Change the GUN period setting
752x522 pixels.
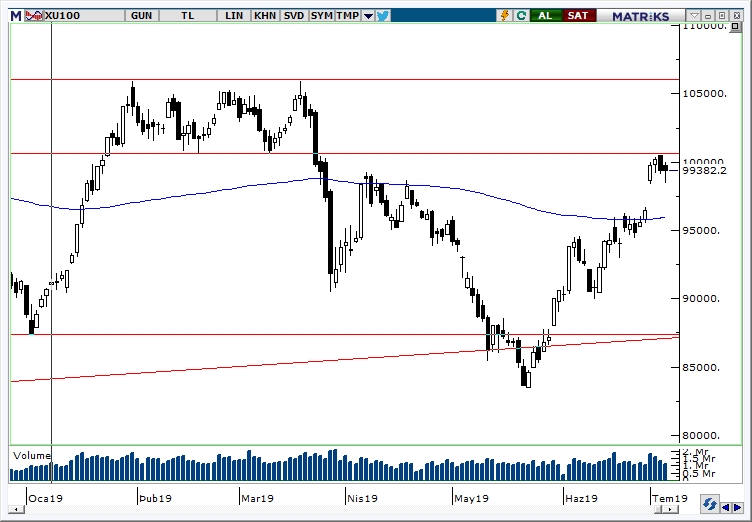(x=141, y=16)
